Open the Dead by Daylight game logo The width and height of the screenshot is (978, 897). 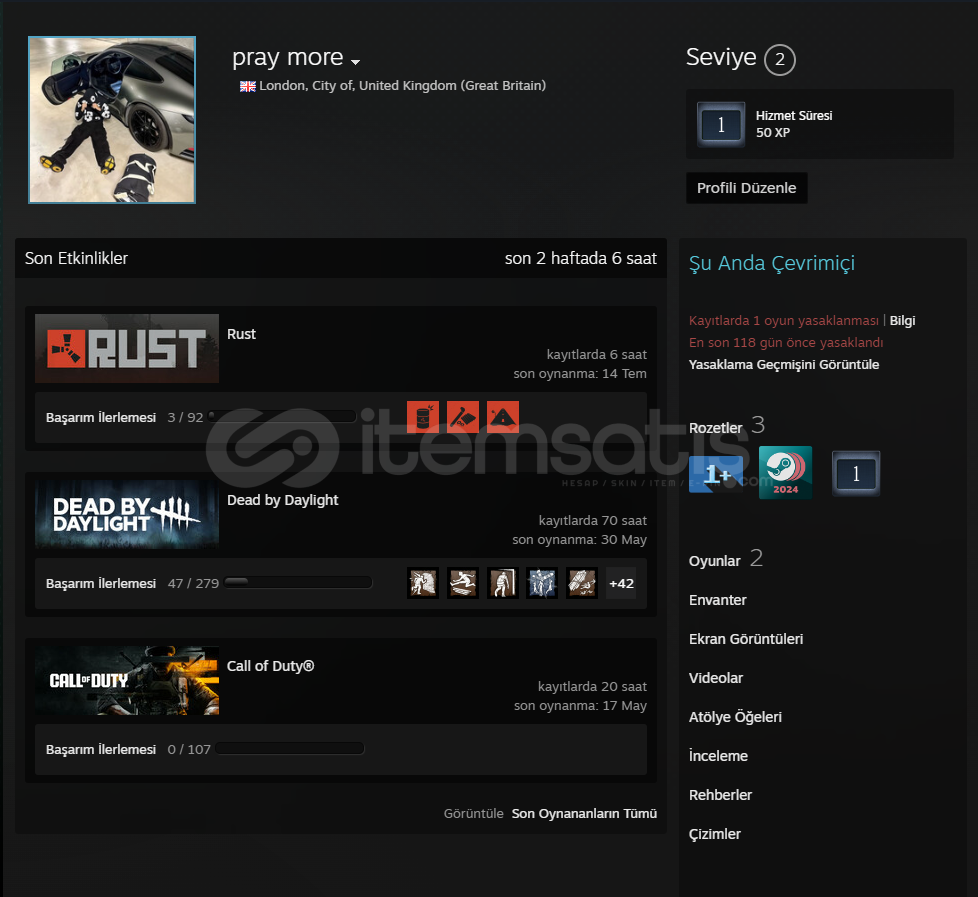coord(127,514)
